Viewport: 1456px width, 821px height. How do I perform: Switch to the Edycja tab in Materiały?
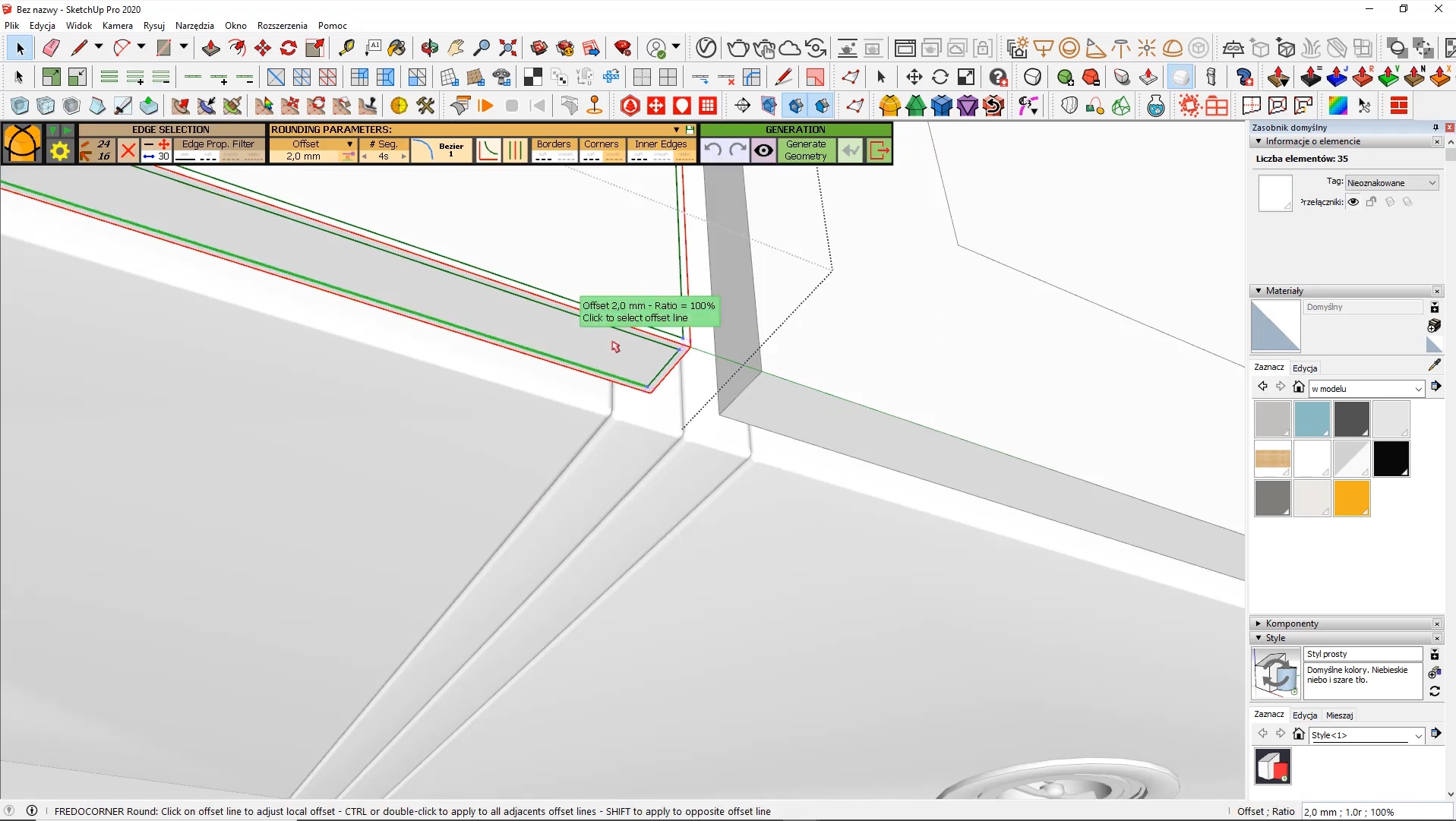click(1305, 368)
